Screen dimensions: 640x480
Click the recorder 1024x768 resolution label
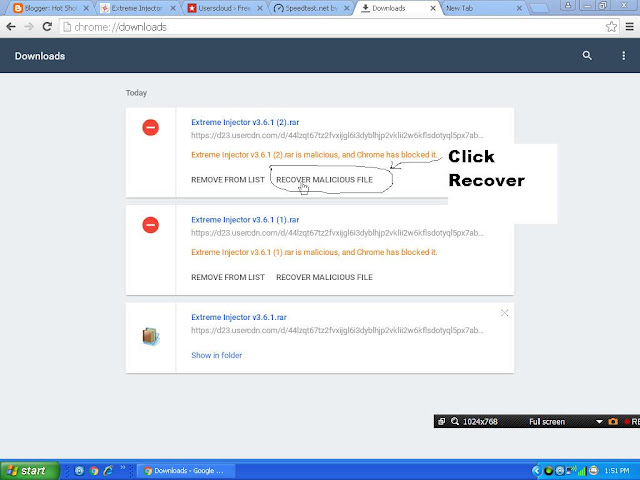480,422
